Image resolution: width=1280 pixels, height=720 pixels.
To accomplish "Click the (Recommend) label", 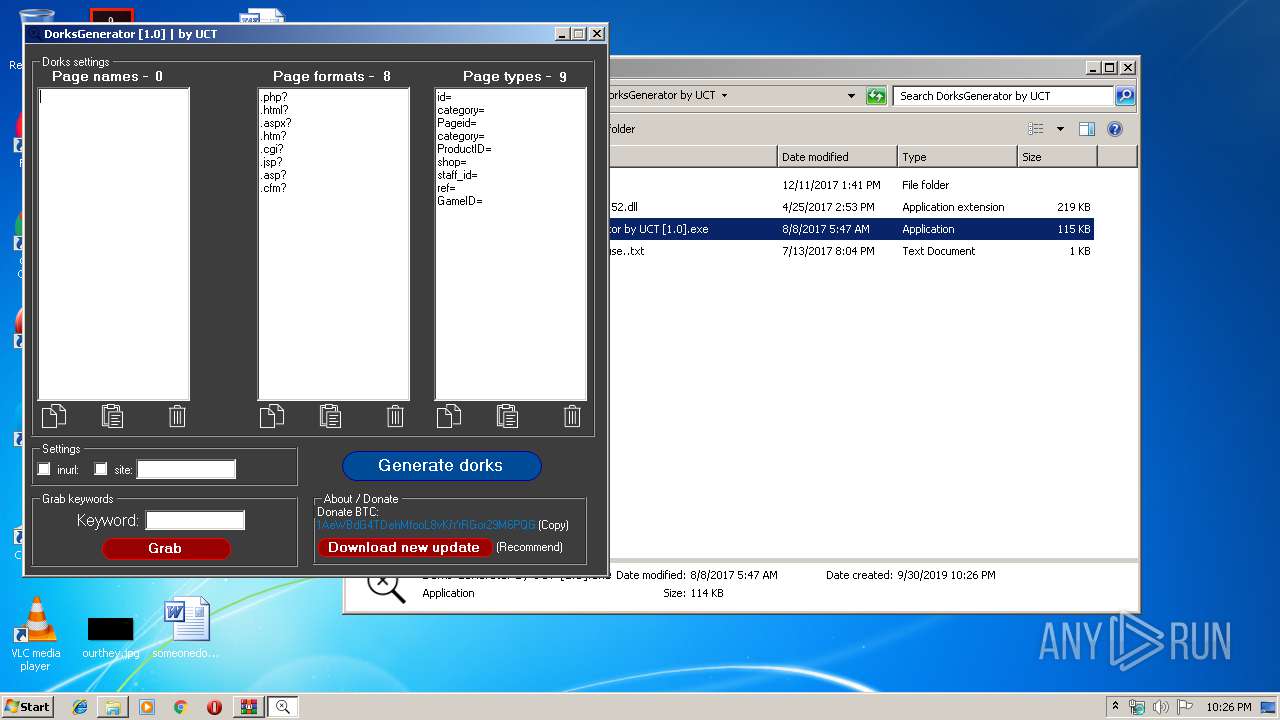I will 529,547.
